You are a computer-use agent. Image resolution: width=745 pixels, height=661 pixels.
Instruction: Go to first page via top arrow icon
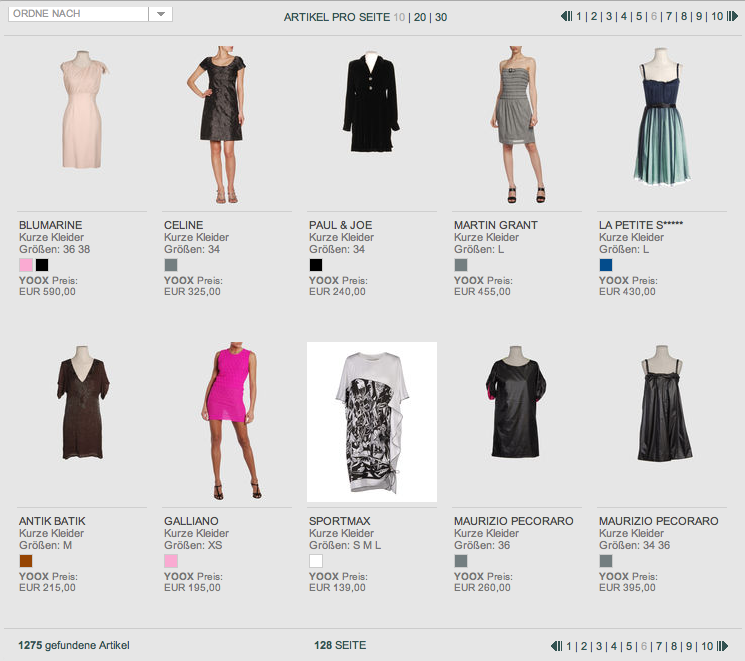tap(566, 16)
